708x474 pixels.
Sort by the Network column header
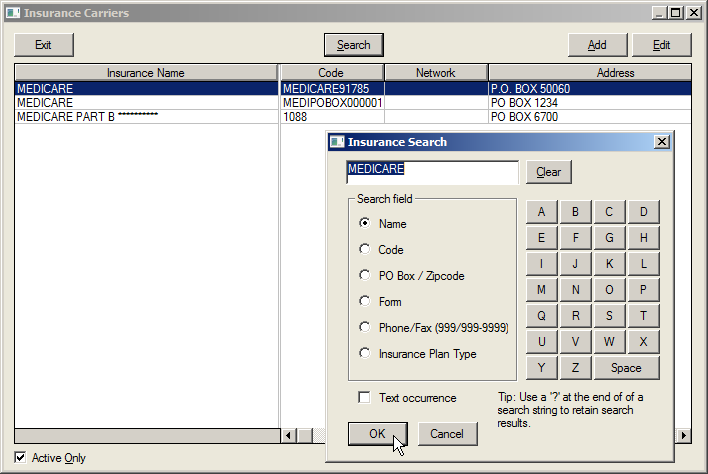coord(436,73)
